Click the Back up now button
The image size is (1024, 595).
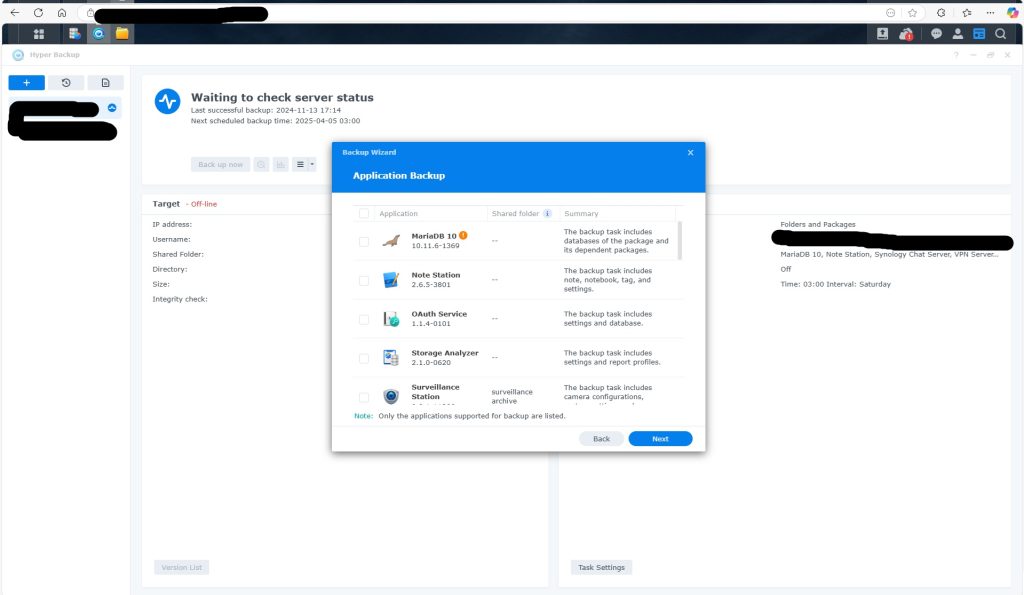221,165
